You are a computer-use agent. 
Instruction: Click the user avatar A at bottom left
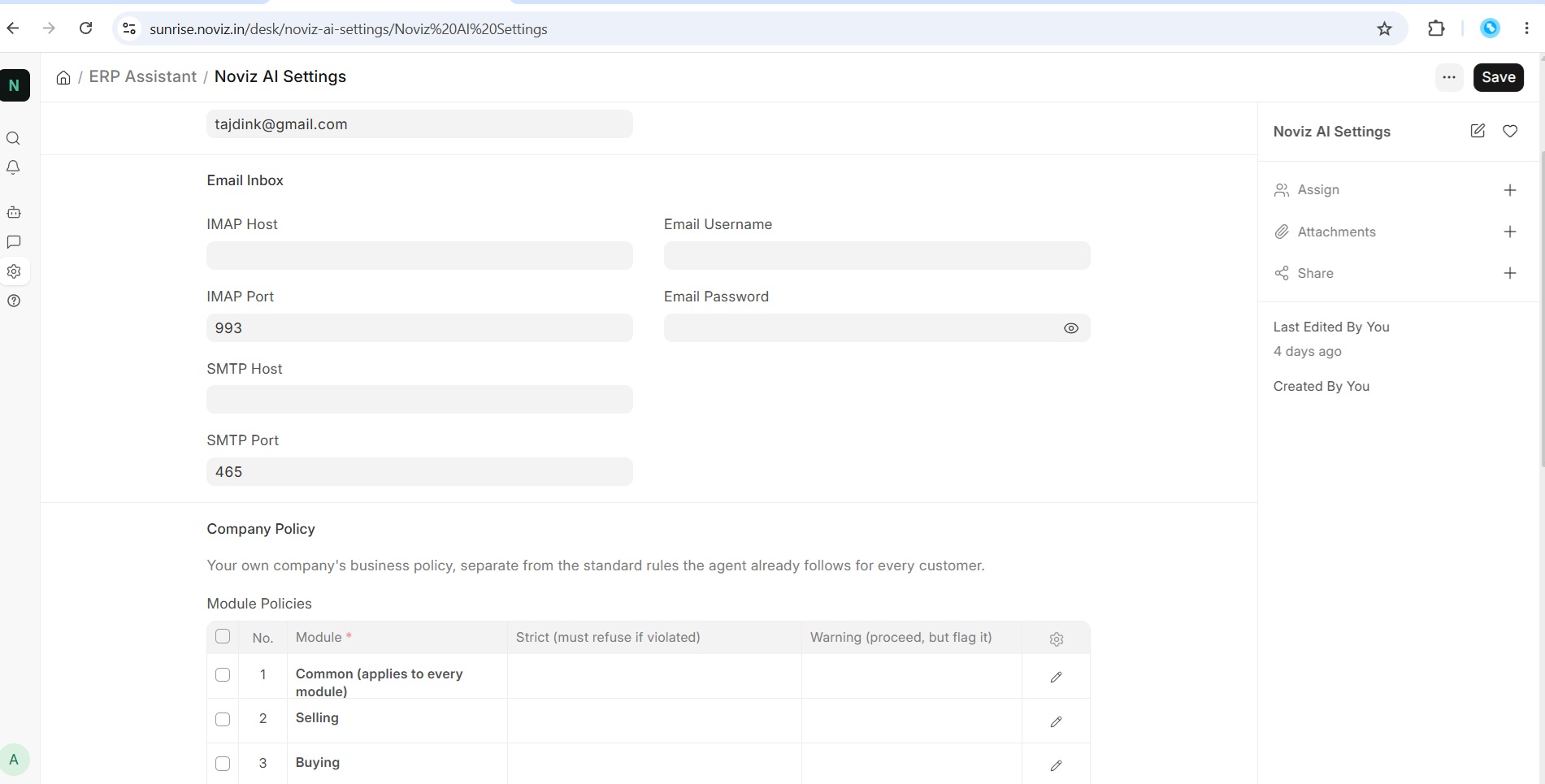pyautogui.click(x=14, y=760)
